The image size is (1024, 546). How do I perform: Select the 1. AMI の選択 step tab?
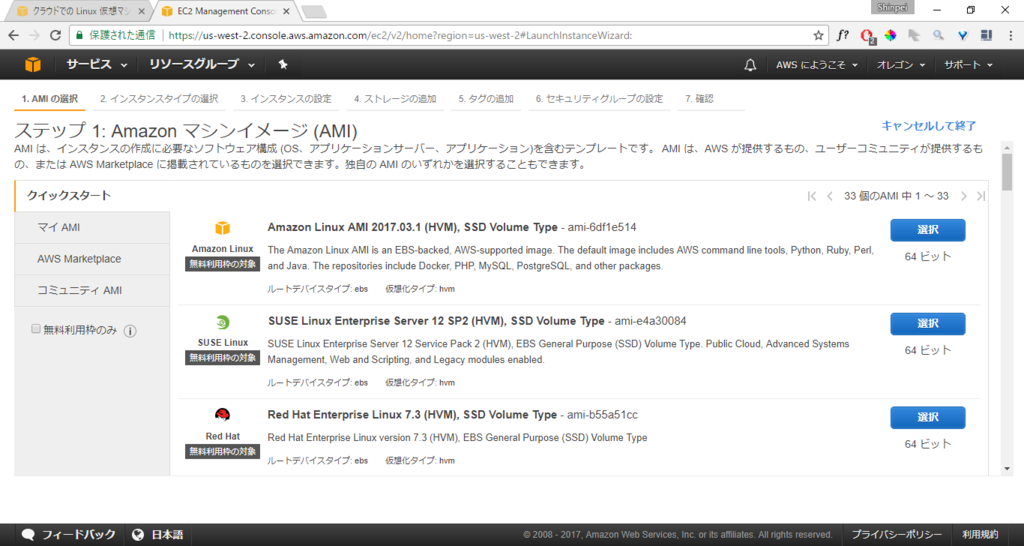tap(50, 99)
